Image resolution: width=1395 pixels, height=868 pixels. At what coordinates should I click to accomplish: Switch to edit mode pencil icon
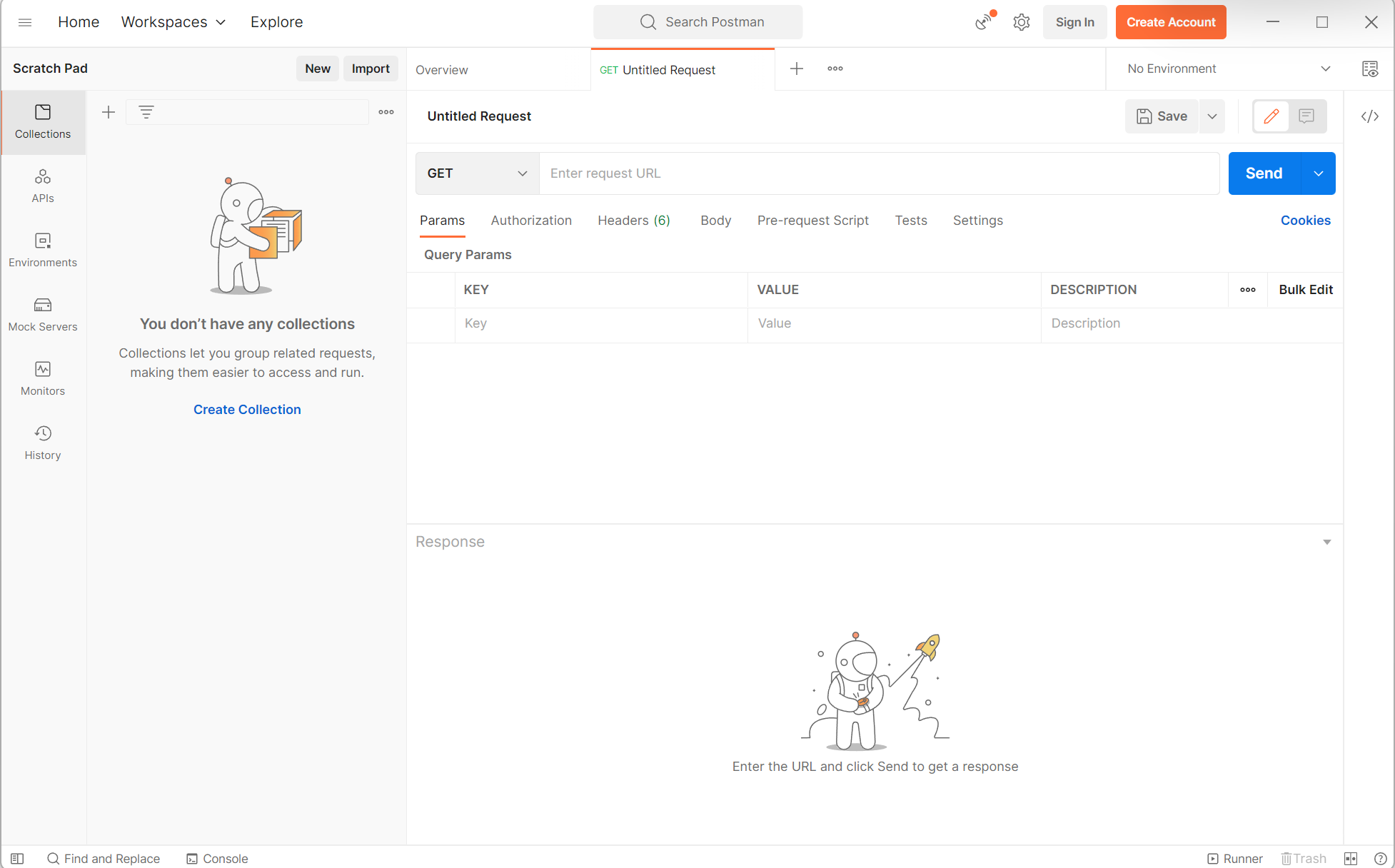pyautogui.click(x=1271, y=116)
